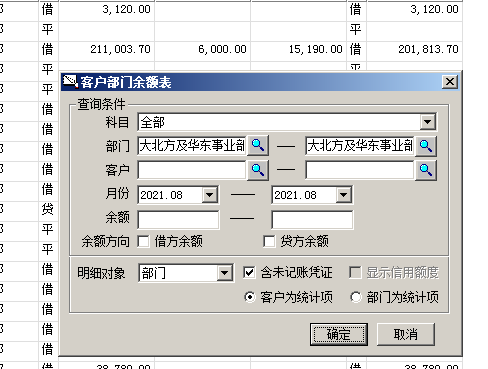
Task: Select 部门为统计项 radio button
Action: pos(356,297)
